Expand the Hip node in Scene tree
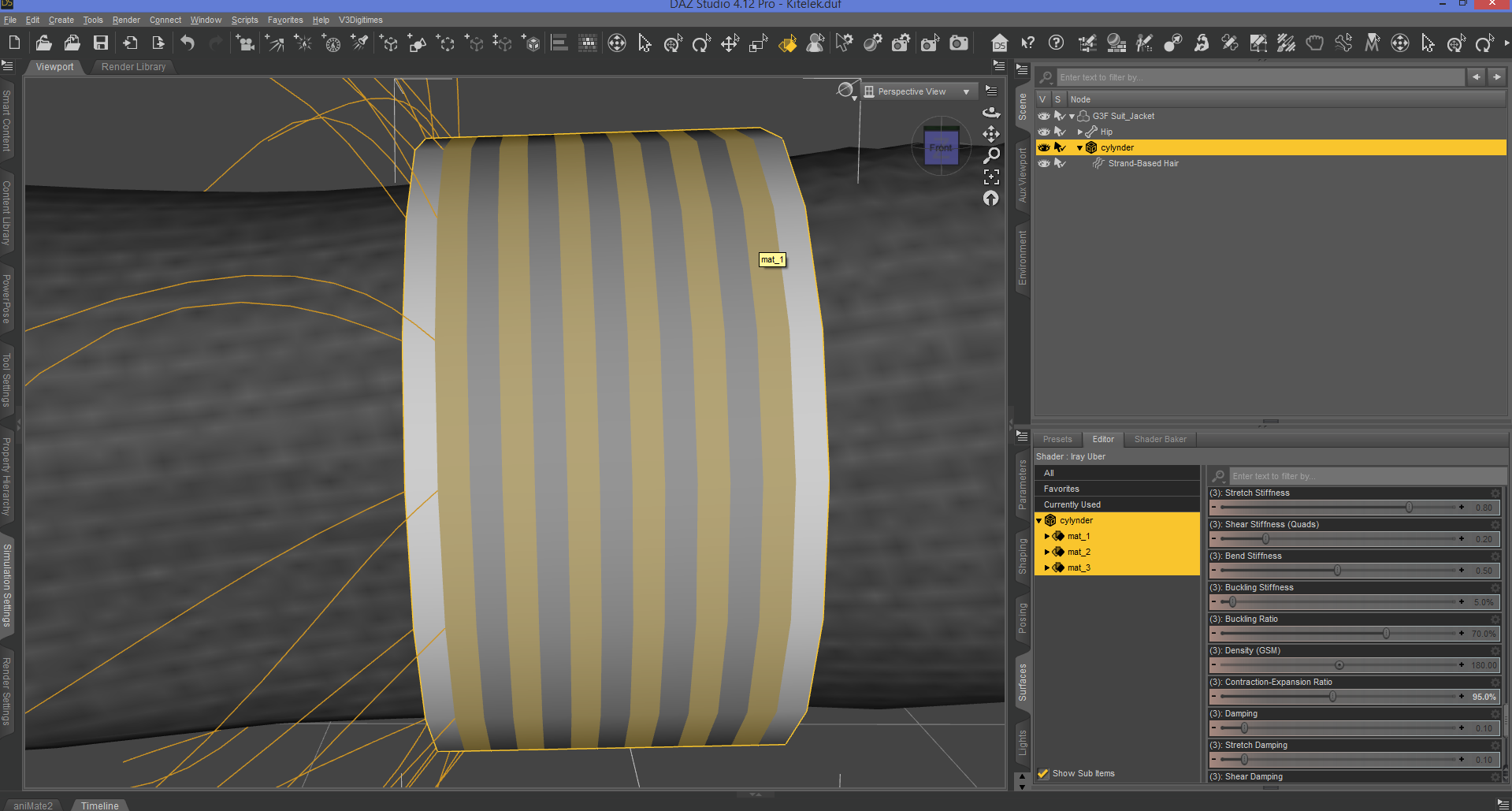 [x=1079, y=132]
